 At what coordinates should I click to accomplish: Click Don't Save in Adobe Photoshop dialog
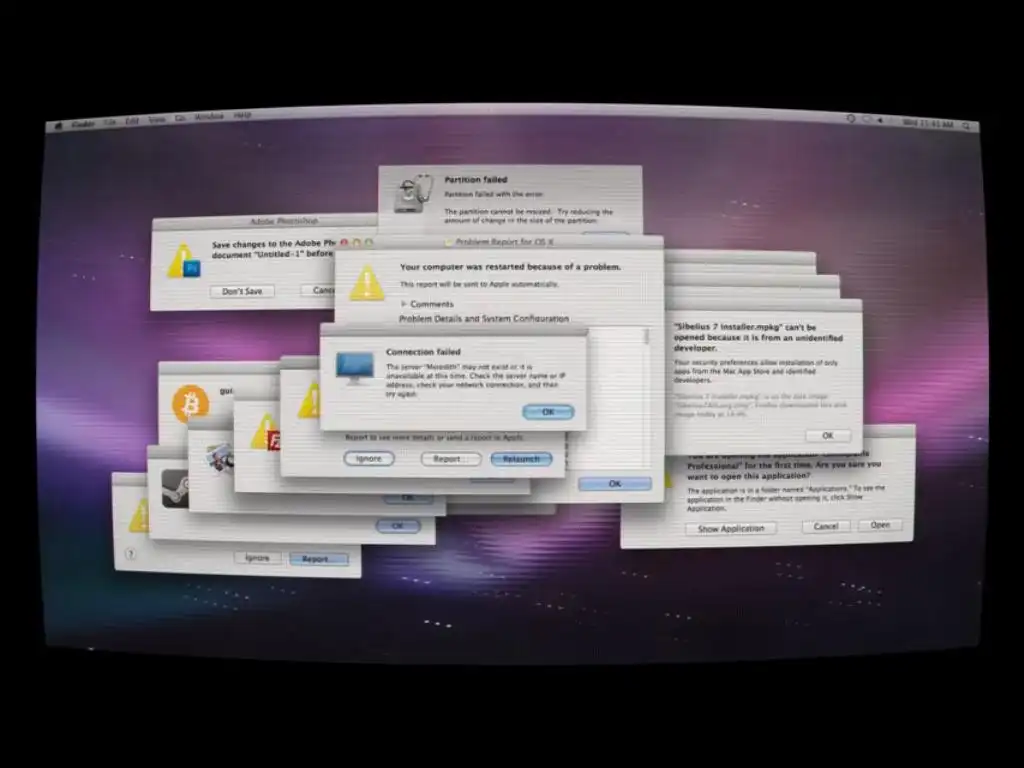[242, 291]
